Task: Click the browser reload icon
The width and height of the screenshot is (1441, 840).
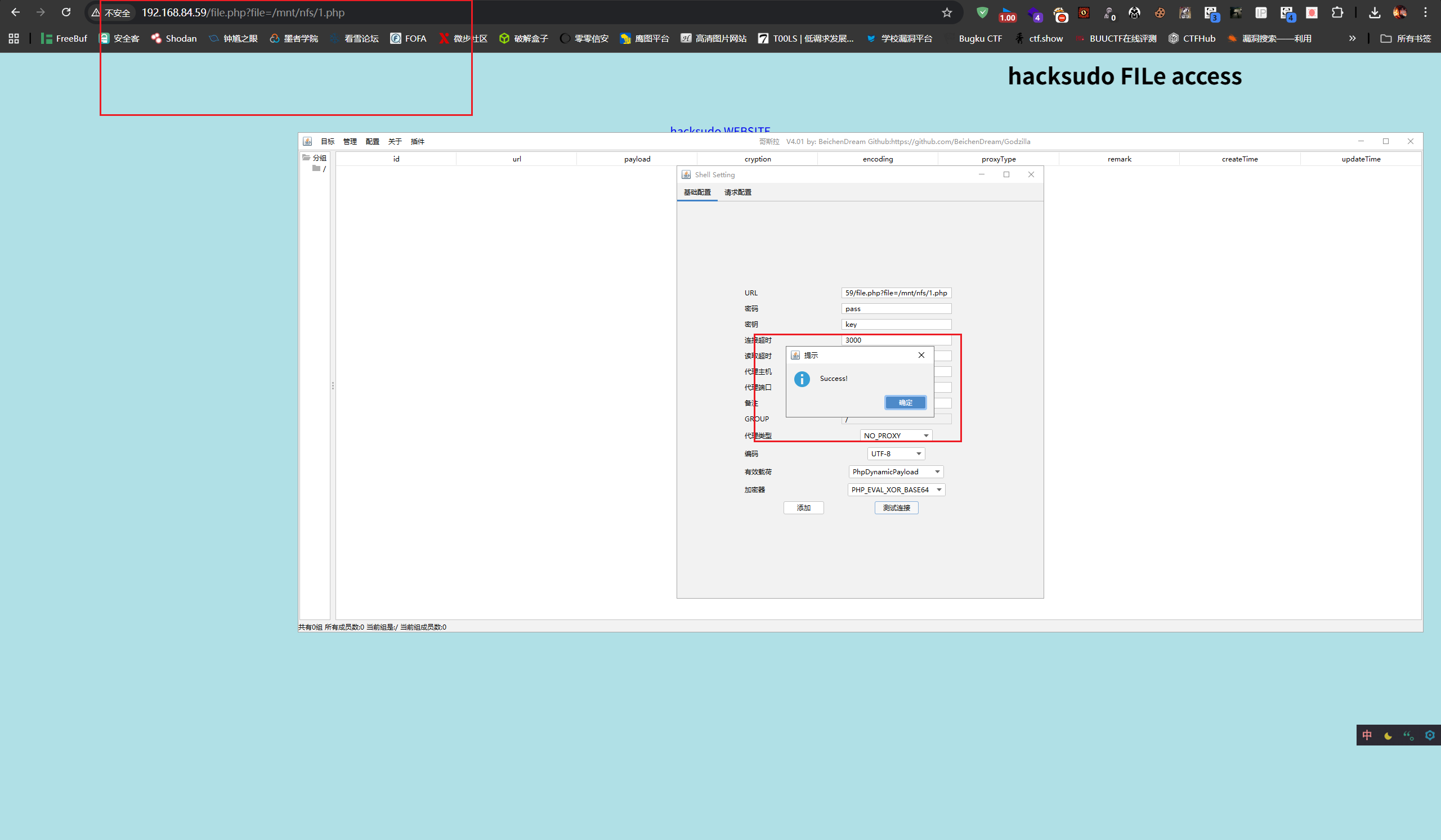Action: coord(66,12)
